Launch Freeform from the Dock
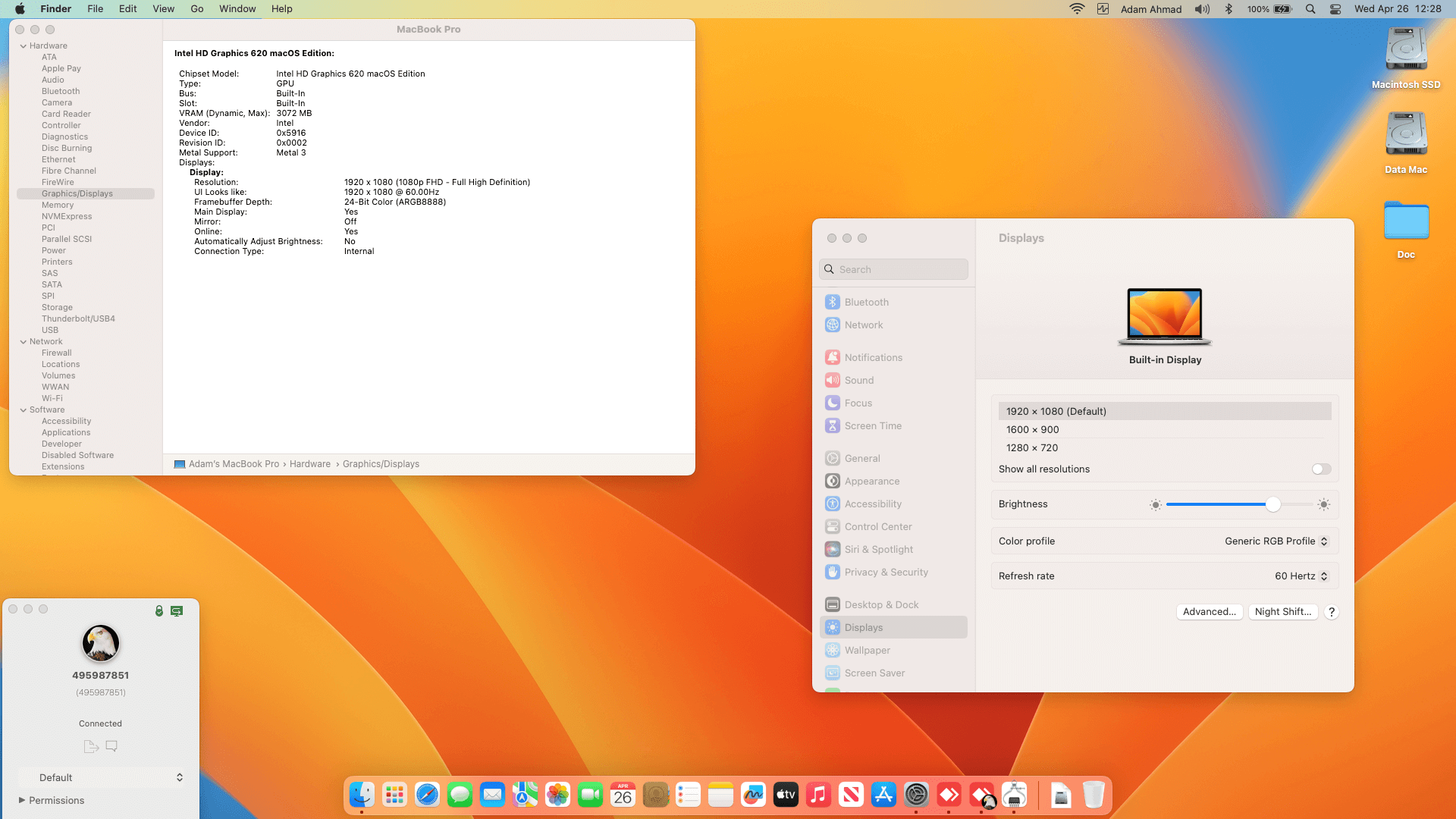1456x819 pixels. coord(753,795)
